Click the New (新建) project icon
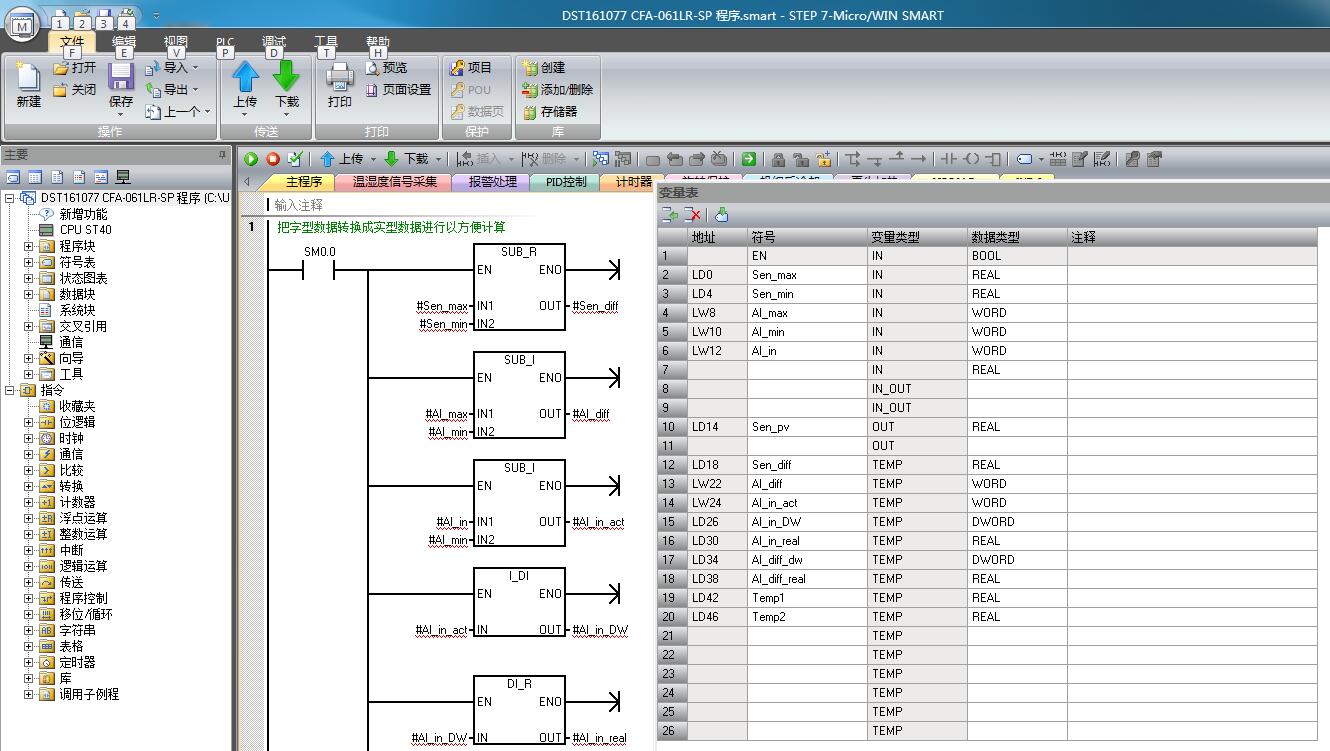This screenshot has width=1330, height=751. pyautogui.click(x=28, y=78)
